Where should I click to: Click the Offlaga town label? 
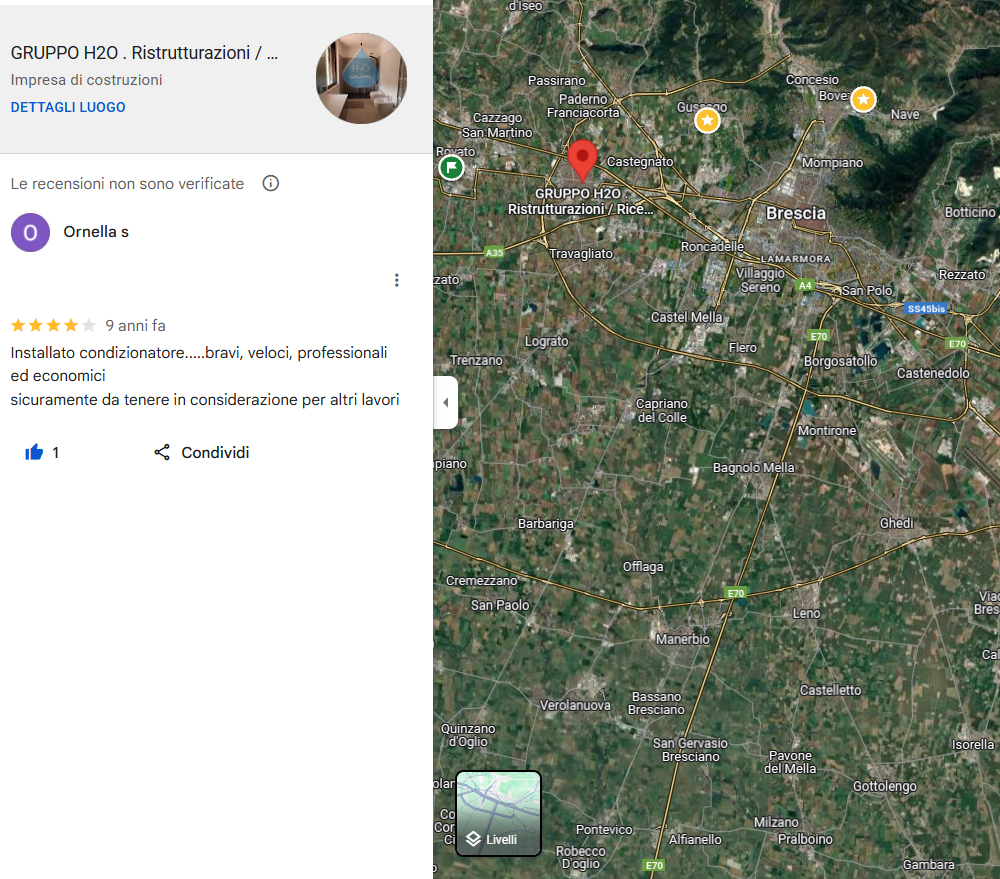click(x=643, y=566)
